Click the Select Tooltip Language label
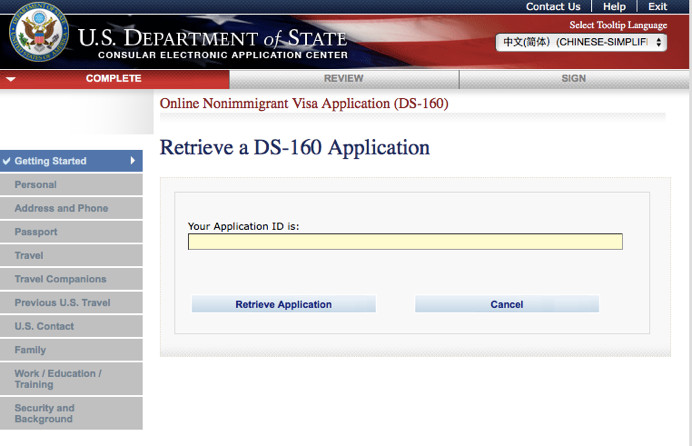The width and height of the screenshot is (692, 446). pos(618,25)
